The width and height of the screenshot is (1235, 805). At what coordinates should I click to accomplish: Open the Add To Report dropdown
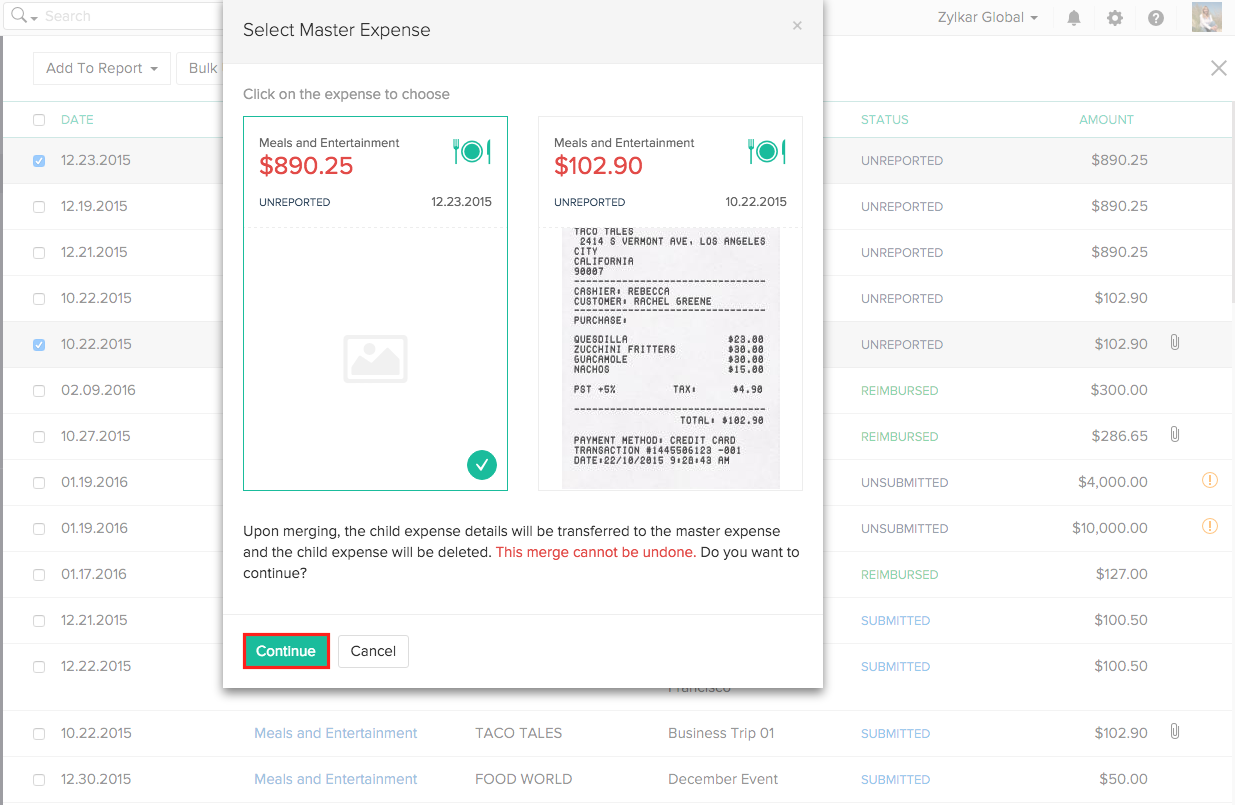(101, 68)
